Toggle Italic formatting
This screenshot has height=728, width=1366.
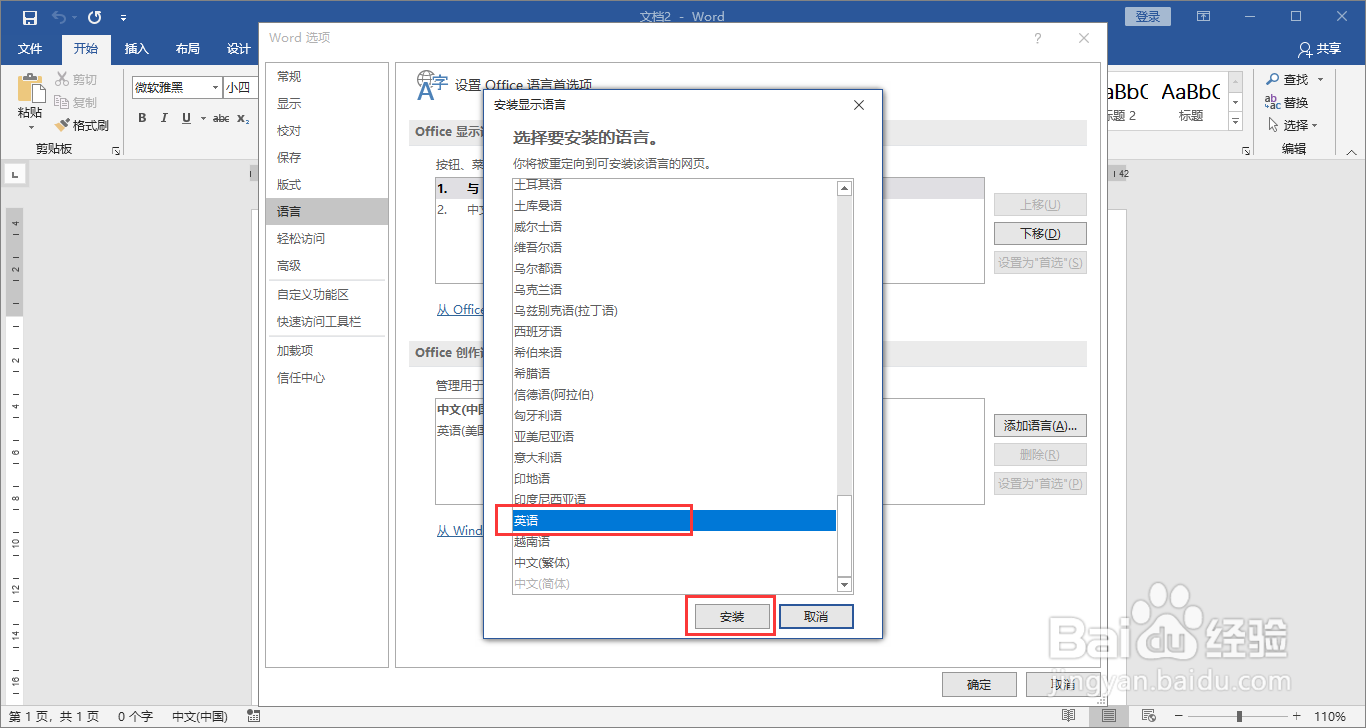(164, 118)
